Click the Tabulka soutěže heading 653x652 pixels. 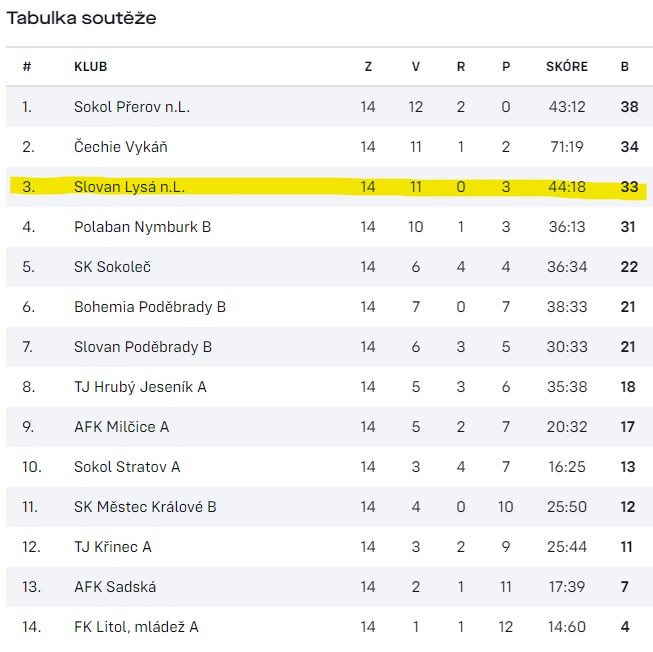[82, 18]
